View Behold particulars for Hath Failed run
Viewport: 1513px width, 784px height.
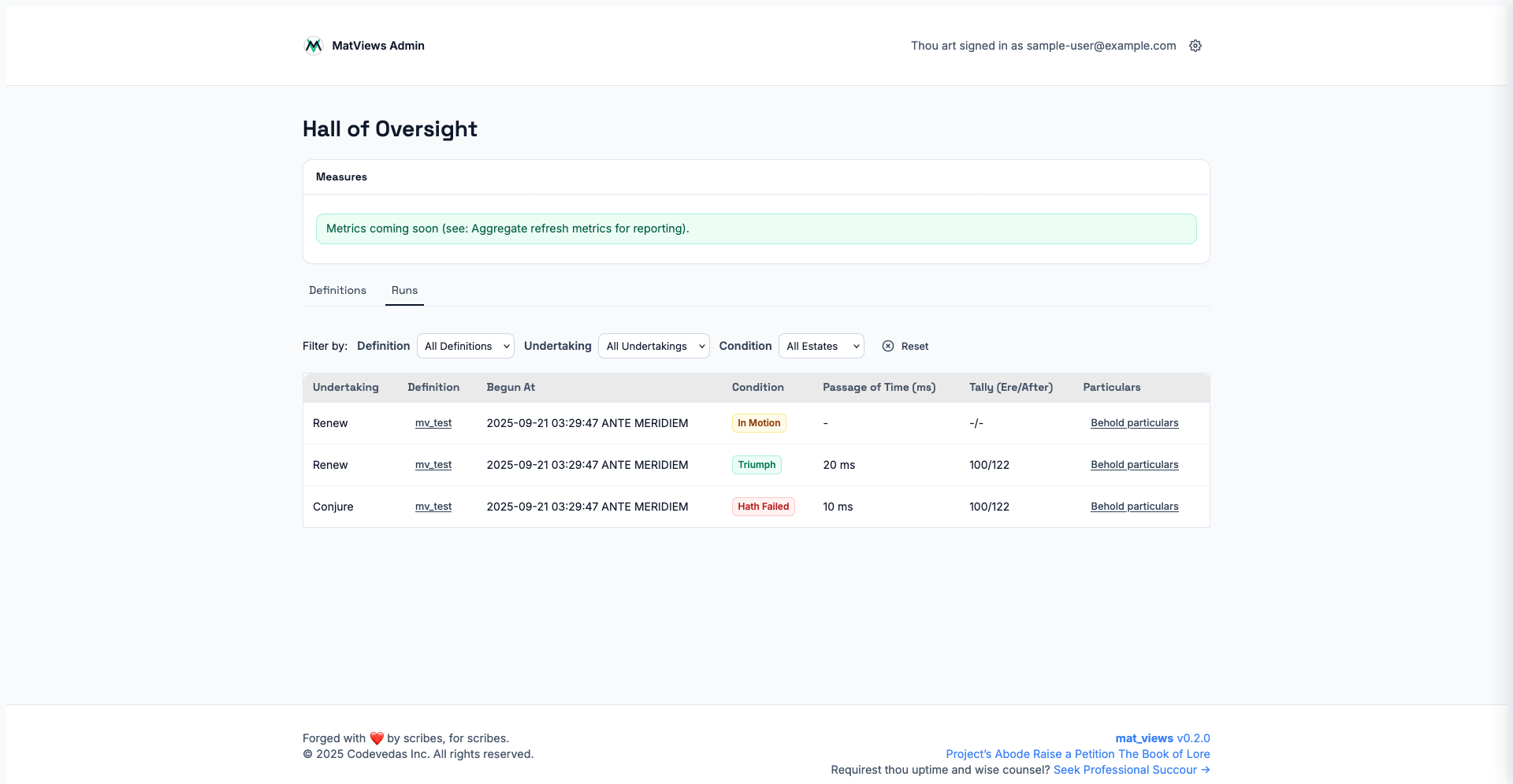(1134, 507)
